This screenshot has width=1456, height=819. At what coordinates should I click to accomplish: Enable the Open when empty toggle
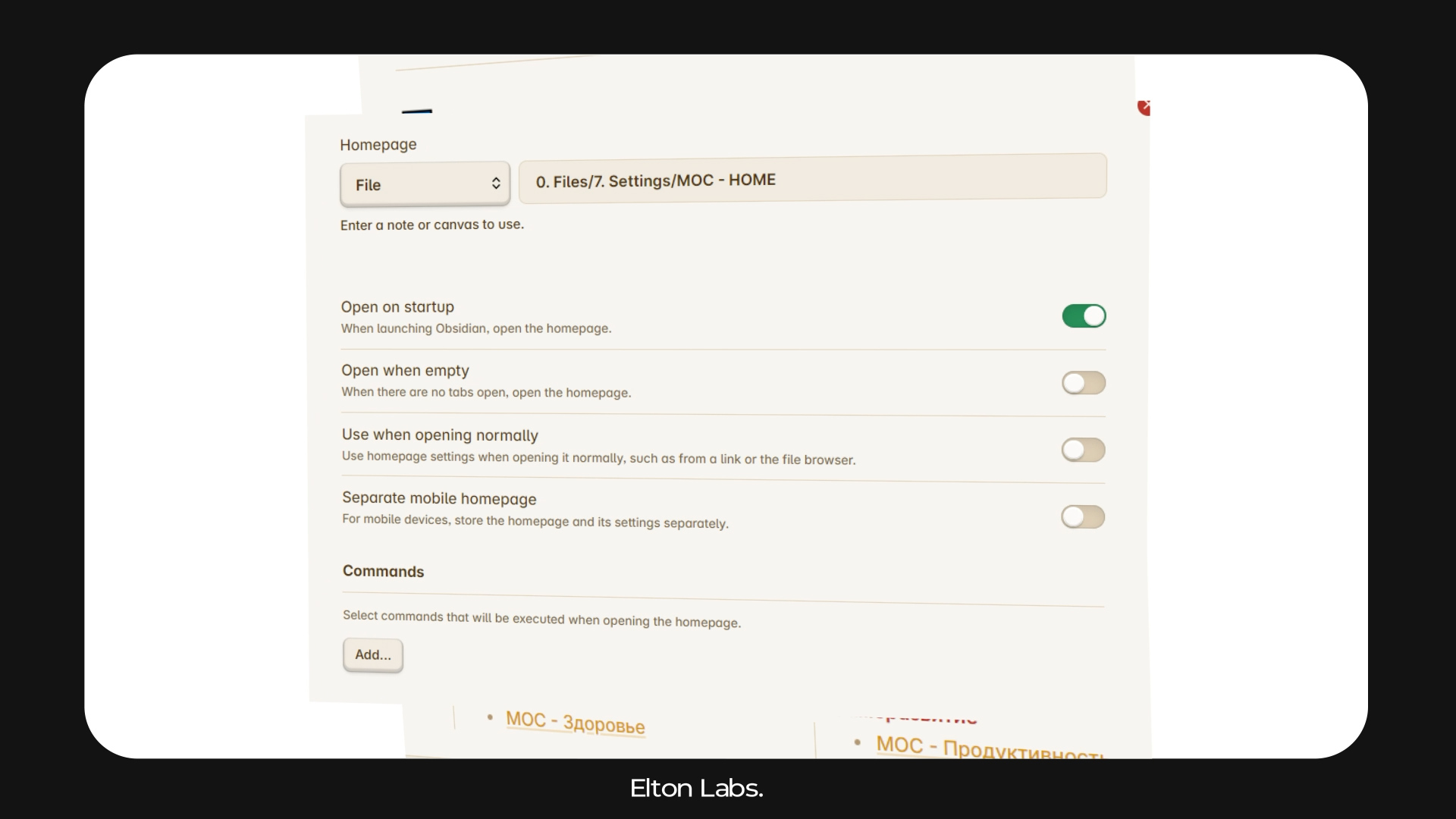[1084, 383]
